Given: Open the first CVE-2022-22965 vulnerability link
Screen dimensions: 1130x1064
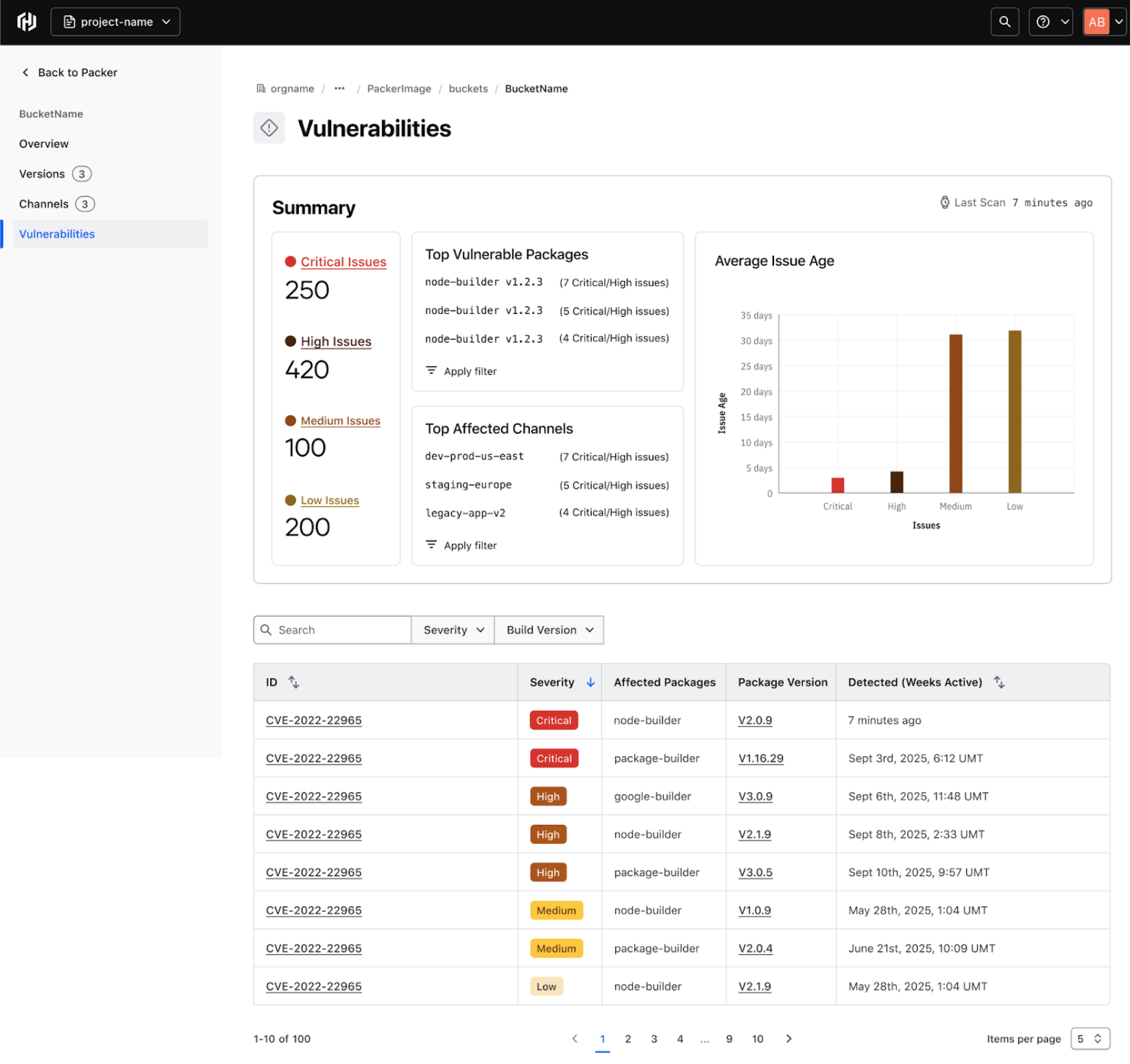Looking at the screenshot, I should point(313,720).
